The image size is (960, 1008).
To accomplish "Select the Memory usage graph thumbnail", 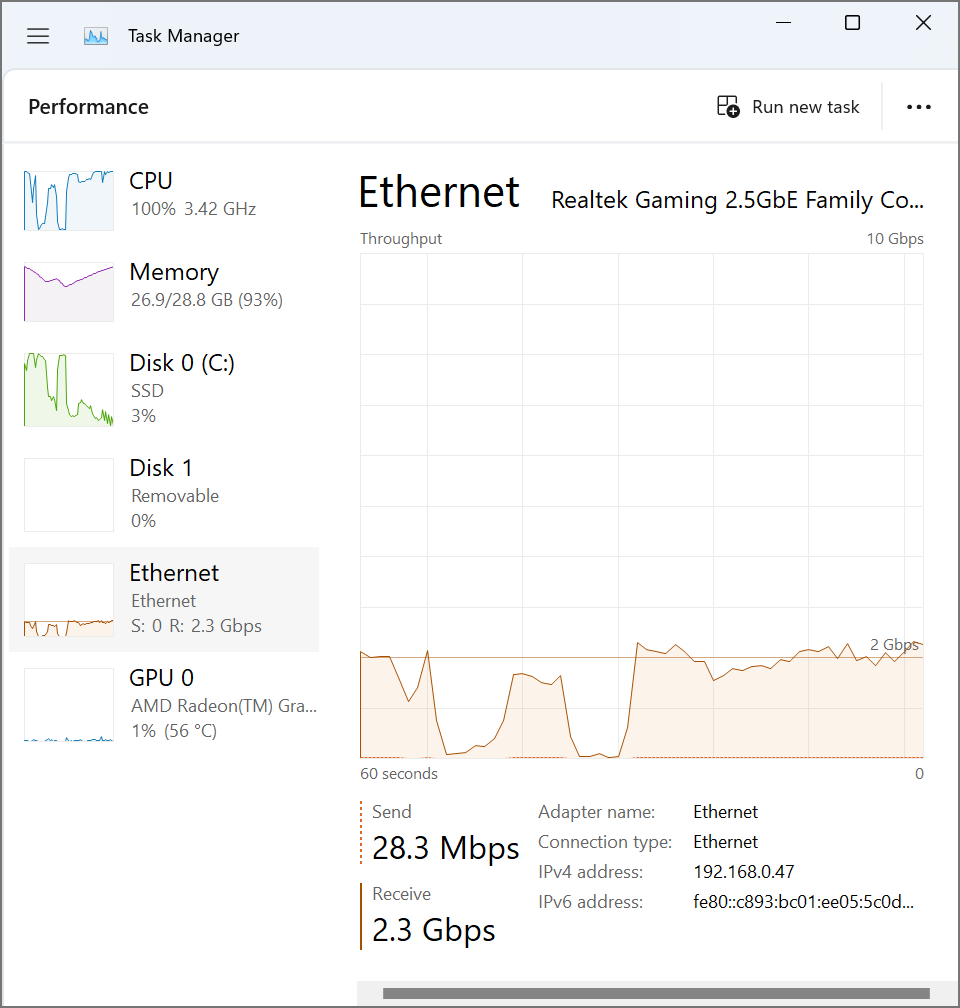I will (x=69, y=292).
